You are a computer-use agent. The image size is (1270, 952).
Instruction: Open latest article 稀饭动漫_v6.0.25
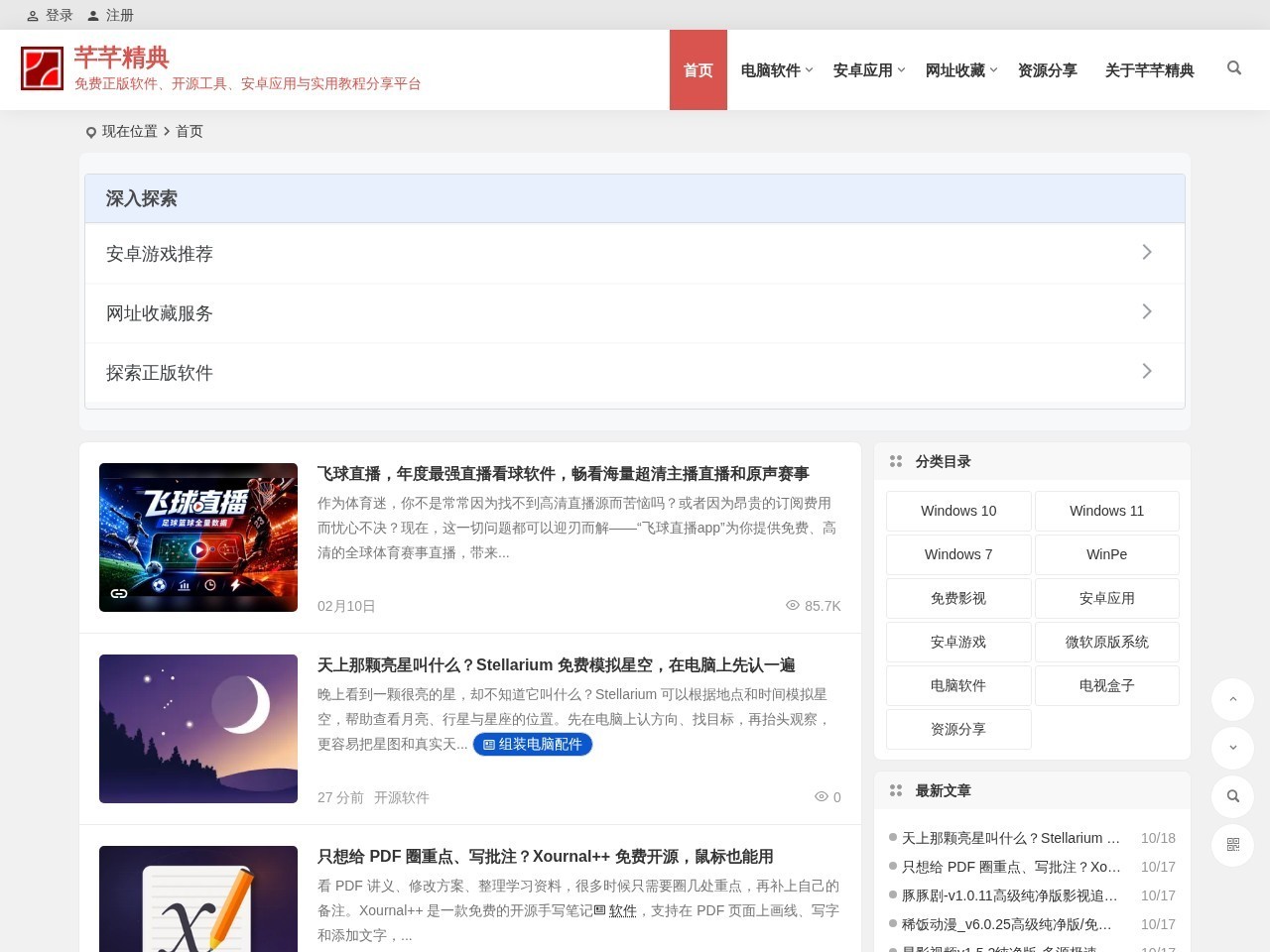point(1007,924)
